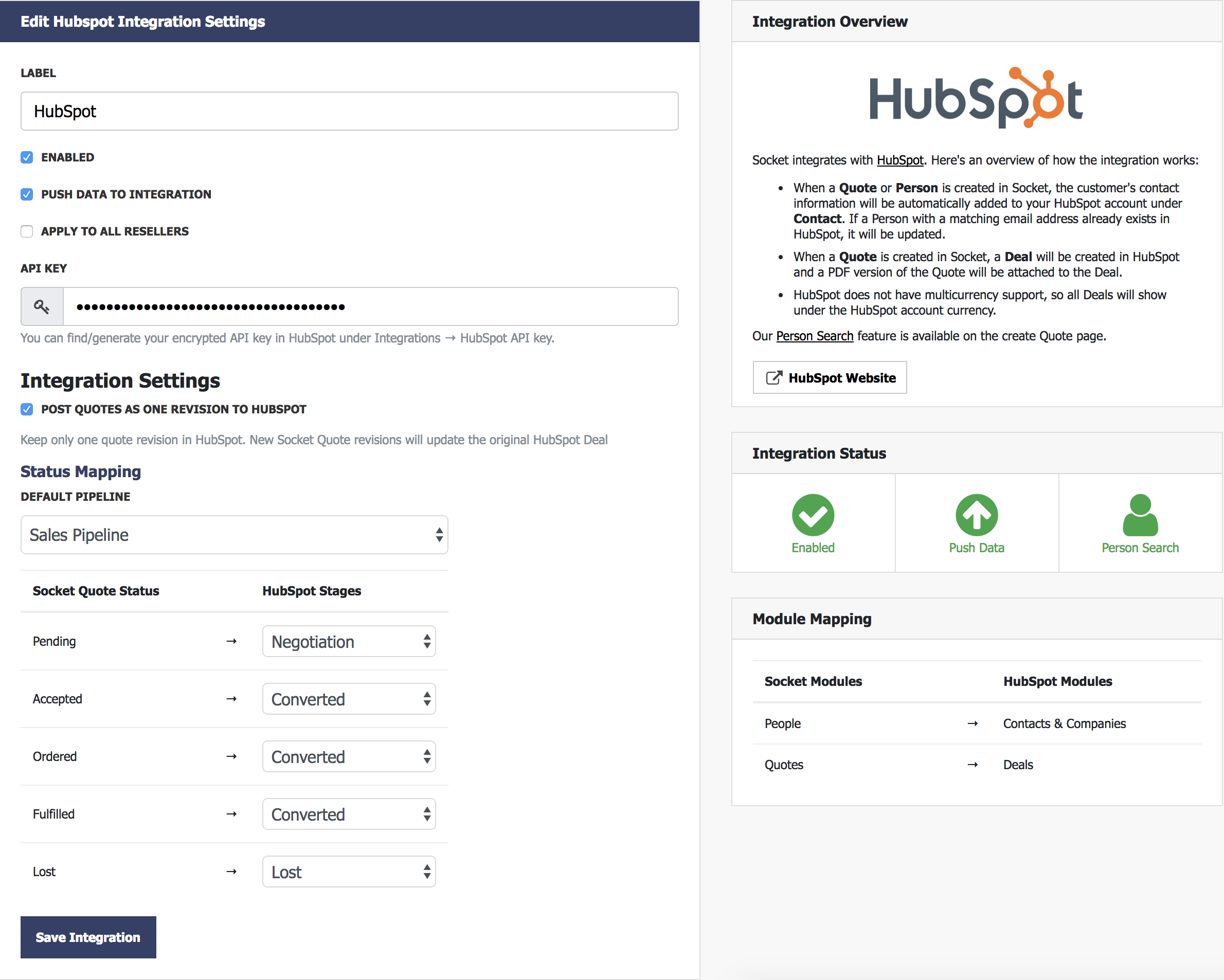Click the DEFAULT PIPELINE field label
The width and height of the screenshot is (1224, 980).
click(76, 497)
